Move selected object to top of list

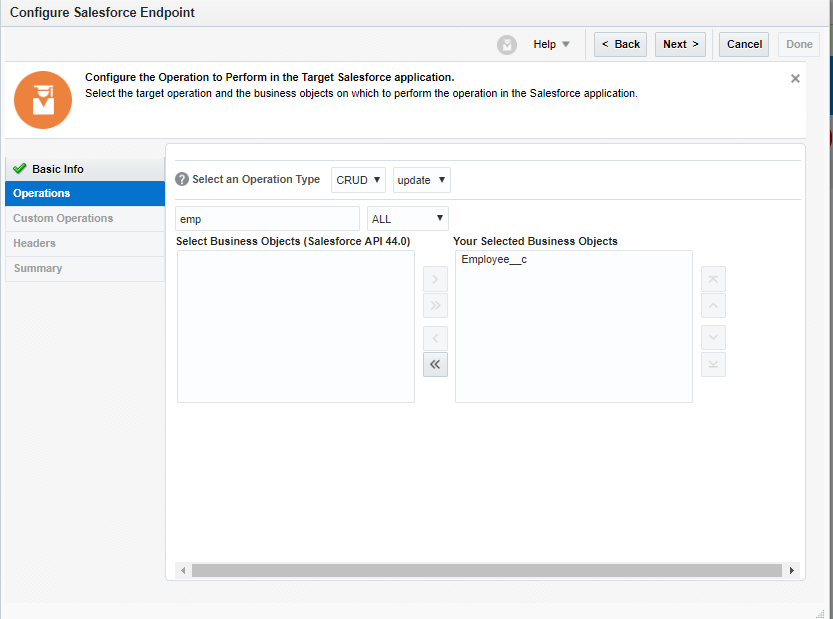tap(713, 279)
